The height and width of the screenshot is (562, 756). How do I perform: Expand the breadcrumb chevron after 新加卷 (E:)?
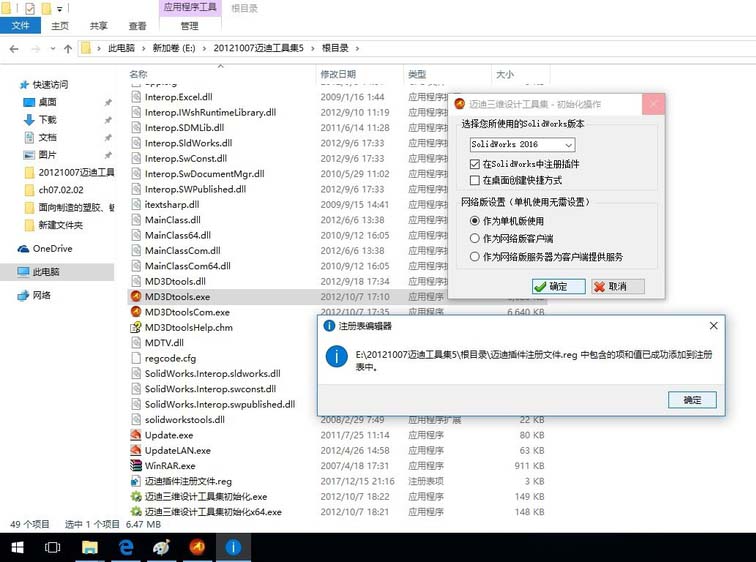[x=204, y=49]
